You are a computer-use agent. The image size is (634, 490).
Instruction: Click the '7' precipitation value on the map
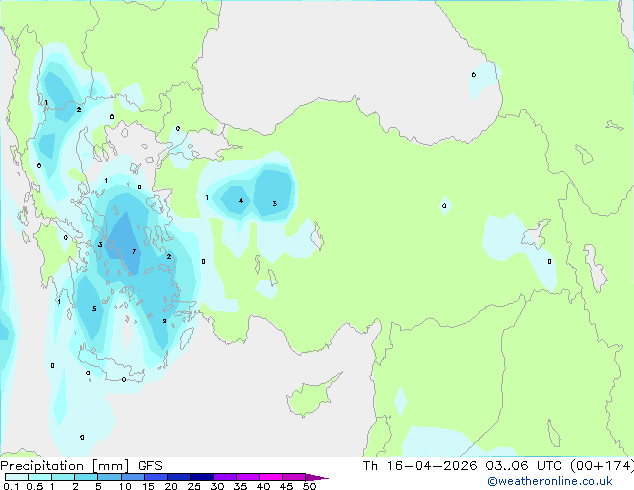click(134, 251)
